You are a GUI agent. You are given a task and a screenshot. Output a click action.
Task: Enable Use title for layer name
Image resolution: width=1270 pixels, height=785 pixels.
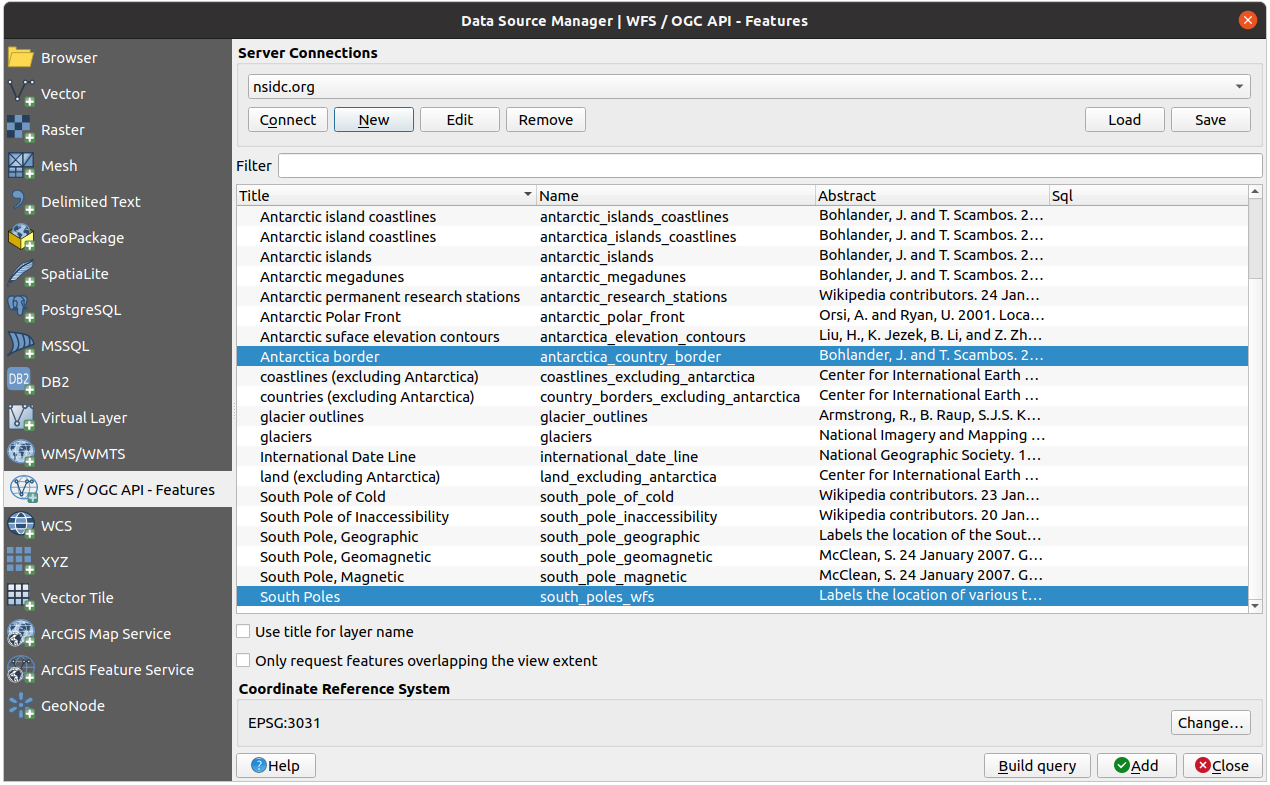tap(244, 632)
